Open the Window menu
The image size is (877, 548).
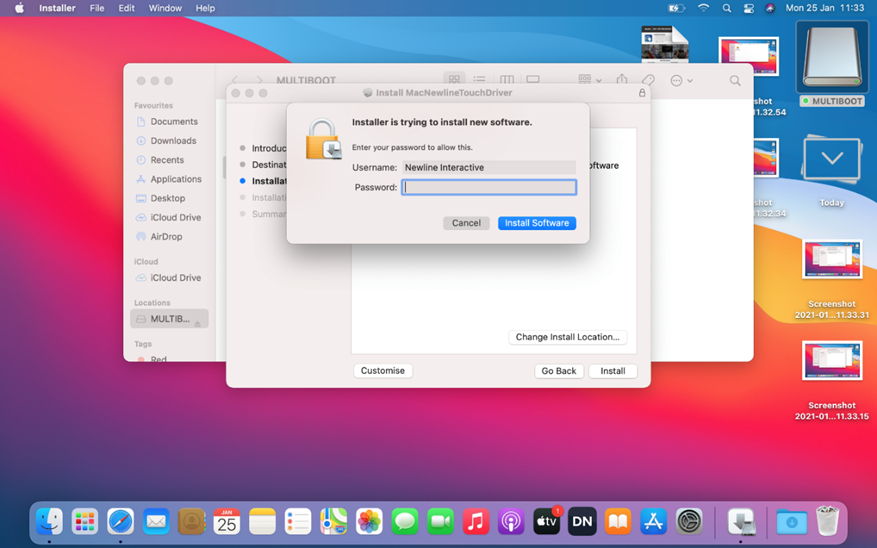click(x=165, y=8)
